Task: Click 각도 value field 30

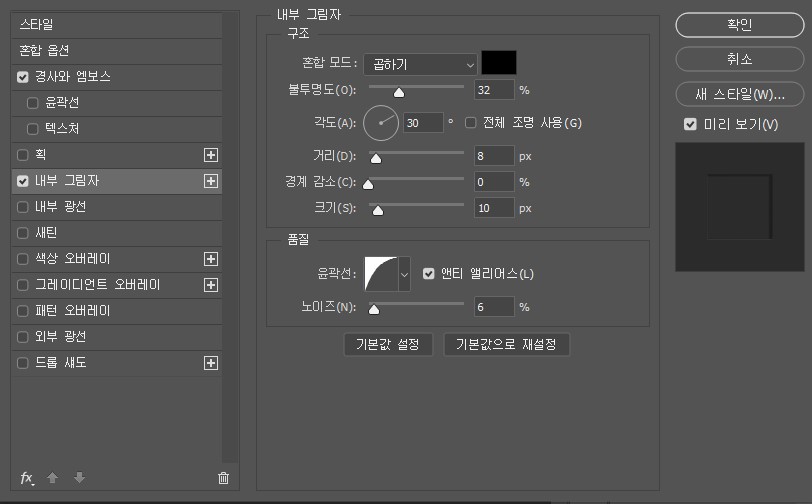Action: click(x=423, y=123)
